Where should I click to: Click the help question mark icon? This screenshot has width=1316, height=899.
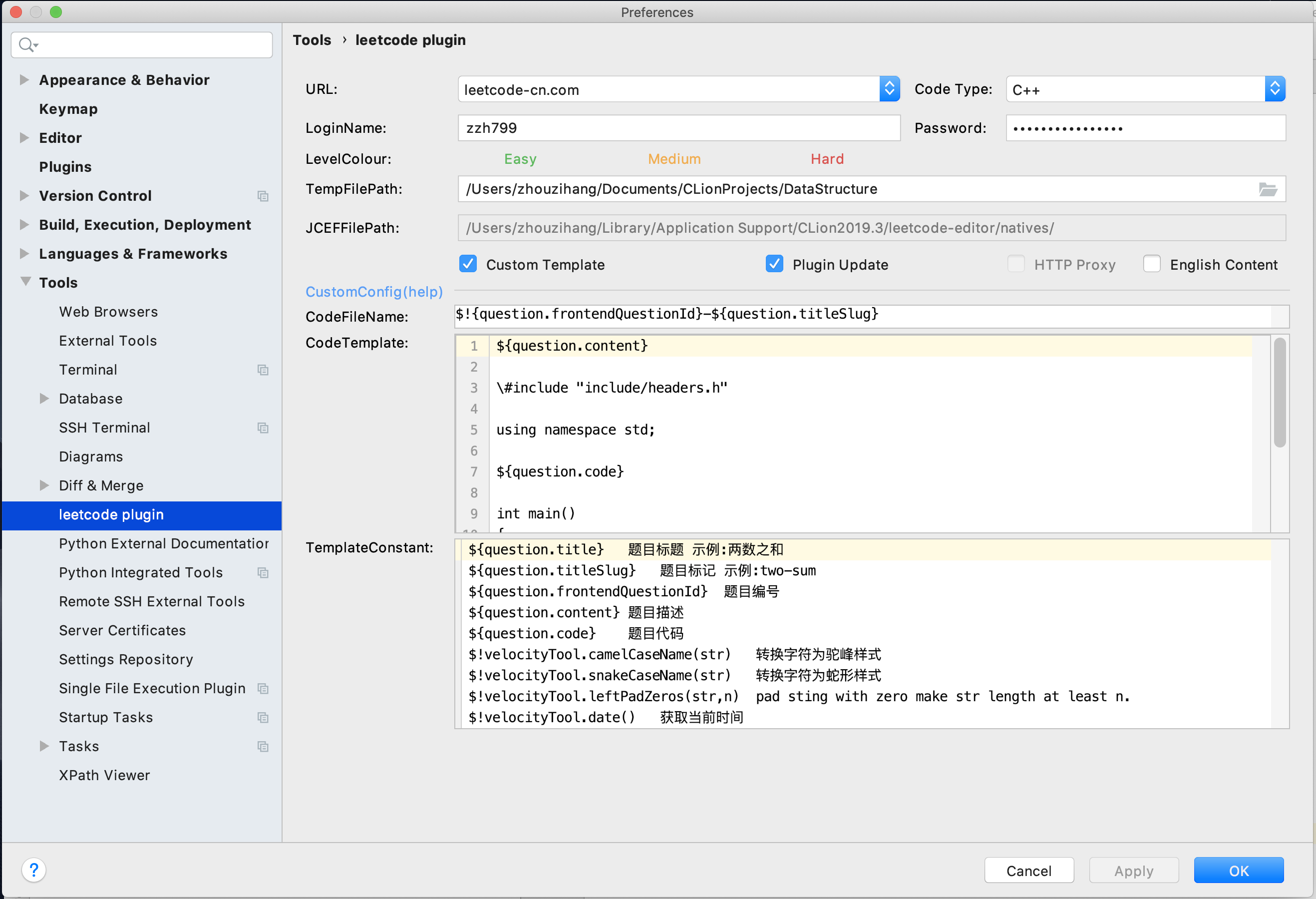pyautogui.click(x=34, y=870)
